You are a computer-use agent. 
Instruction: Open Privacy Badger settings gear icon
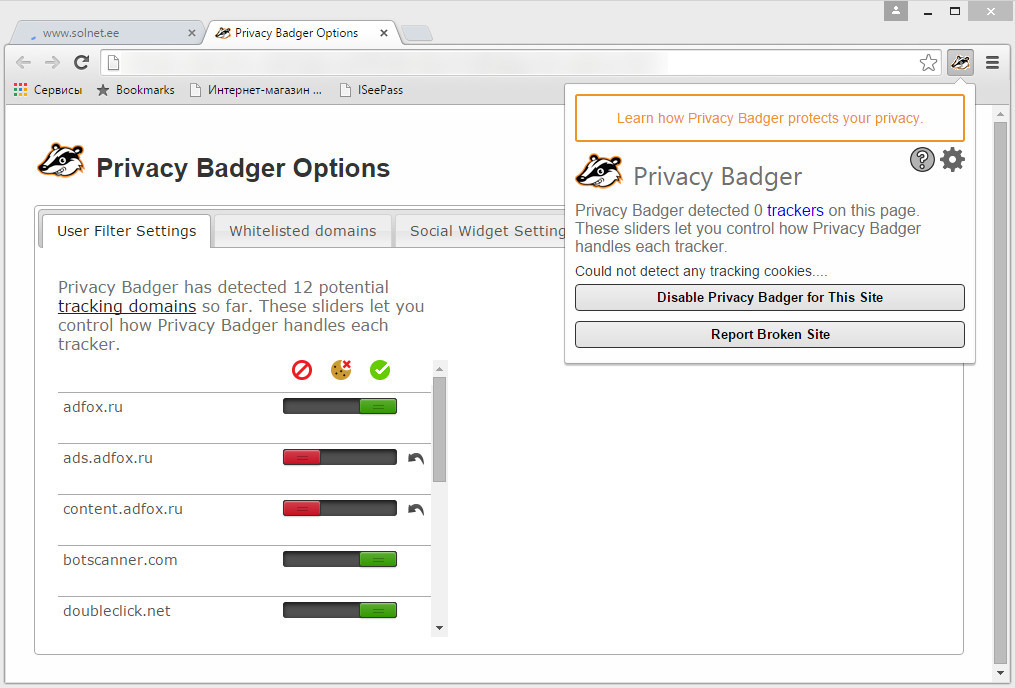pos(952,159)
